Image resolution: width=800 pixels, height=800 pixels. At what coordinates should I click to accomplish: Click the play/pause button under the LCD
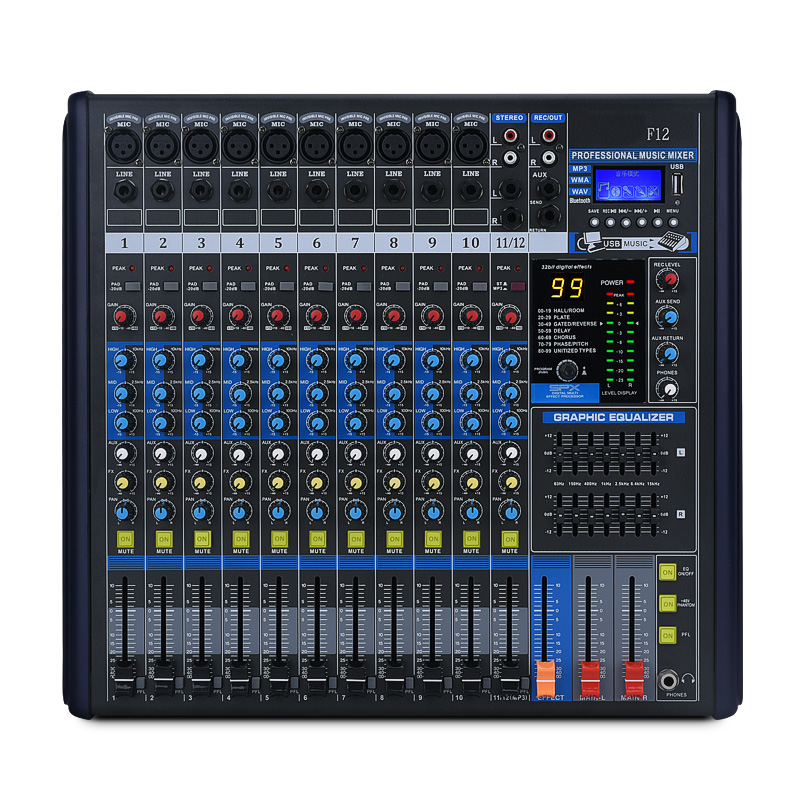[658, 222]
